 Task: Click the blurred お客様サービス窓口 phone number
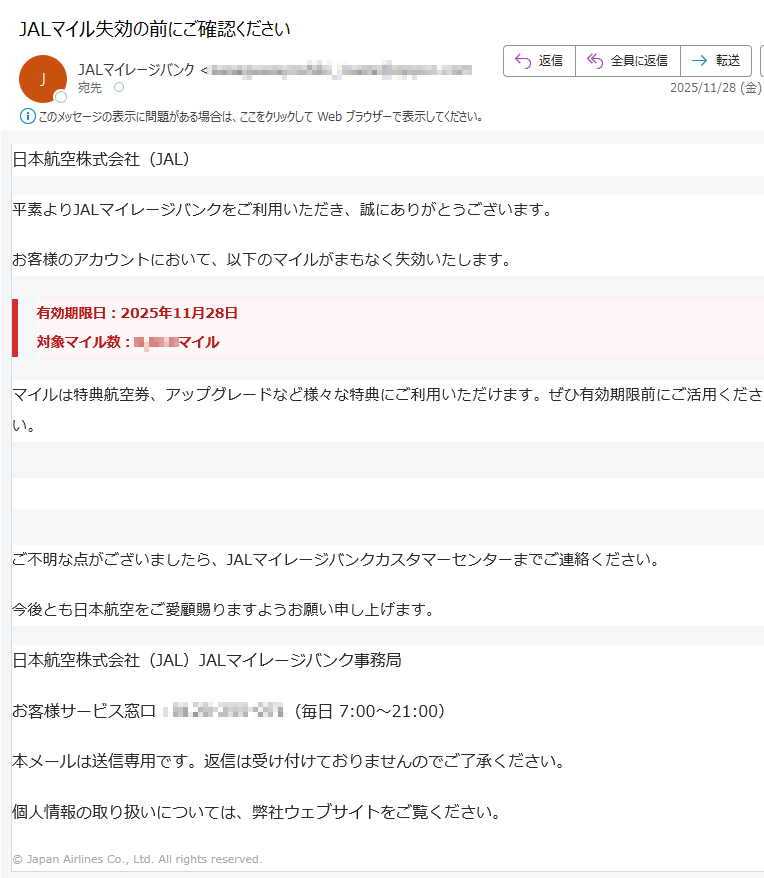tap(228, 711)
